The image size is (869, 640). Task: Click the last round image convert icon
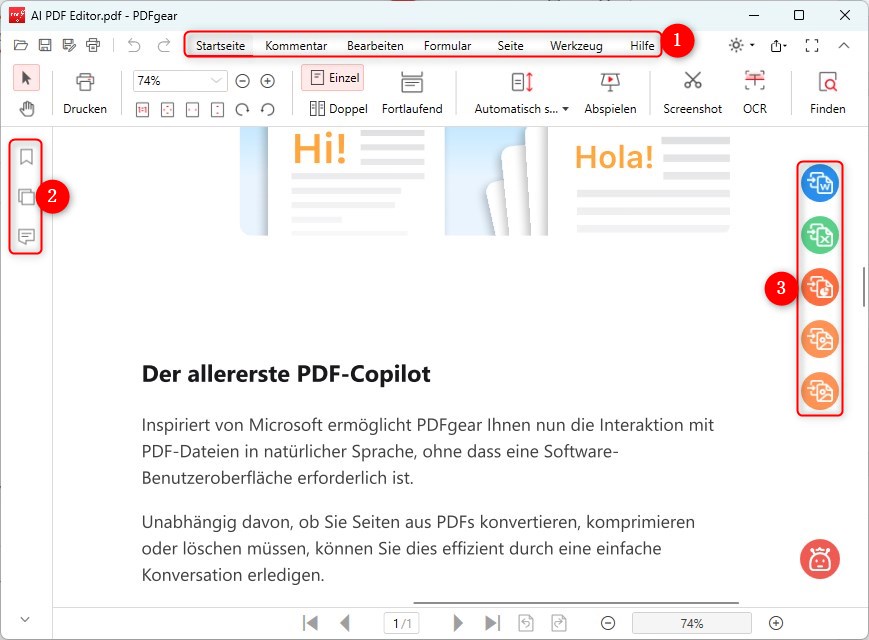820,391
